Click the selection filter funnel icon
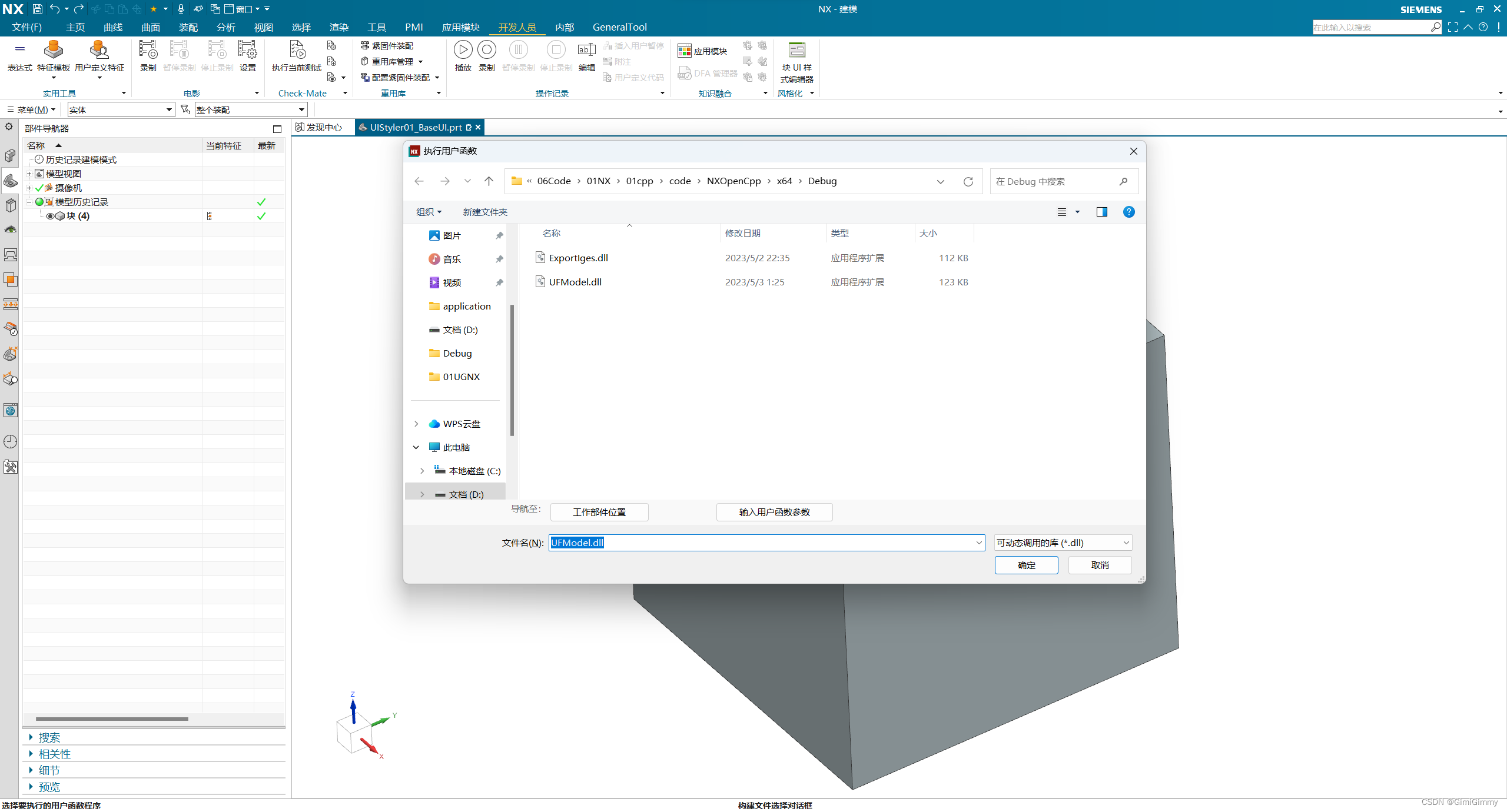Image resolution: width=1507 pixels, height=812 pixels. tap(185, 109)
